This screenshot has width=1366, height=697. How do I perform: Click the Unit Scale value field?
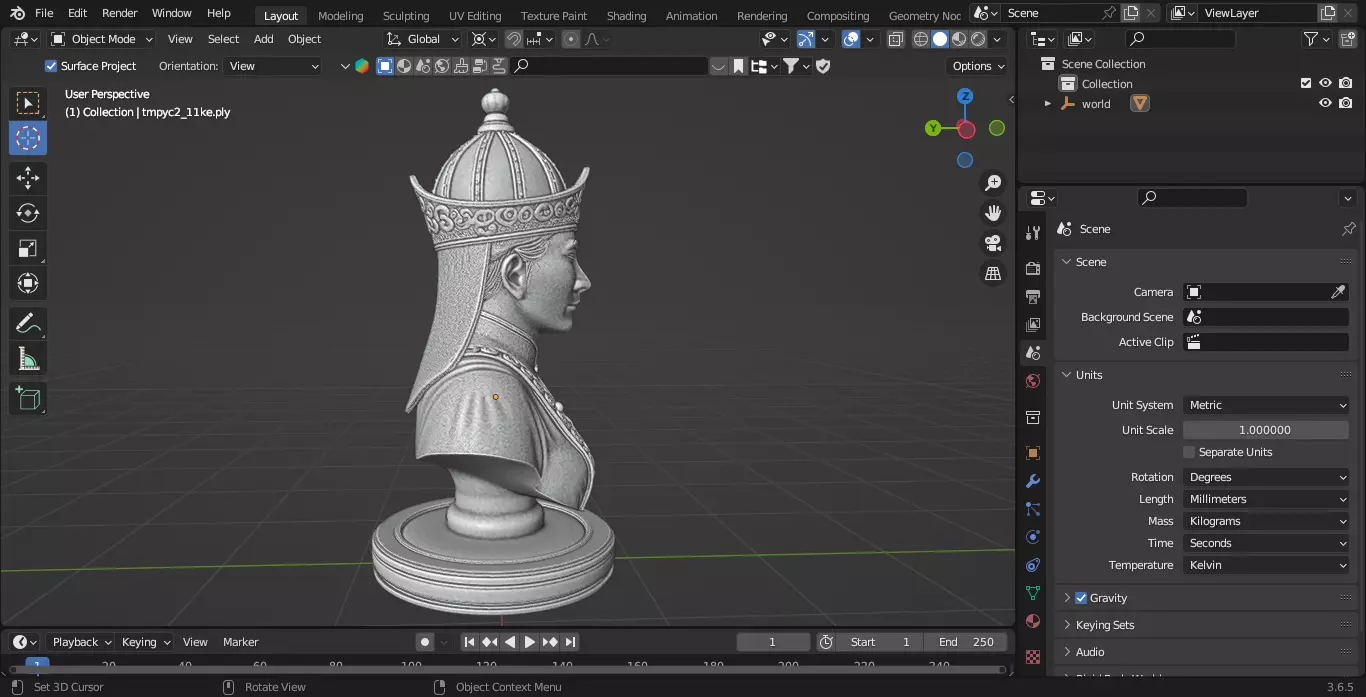(x=1266, y=430)
